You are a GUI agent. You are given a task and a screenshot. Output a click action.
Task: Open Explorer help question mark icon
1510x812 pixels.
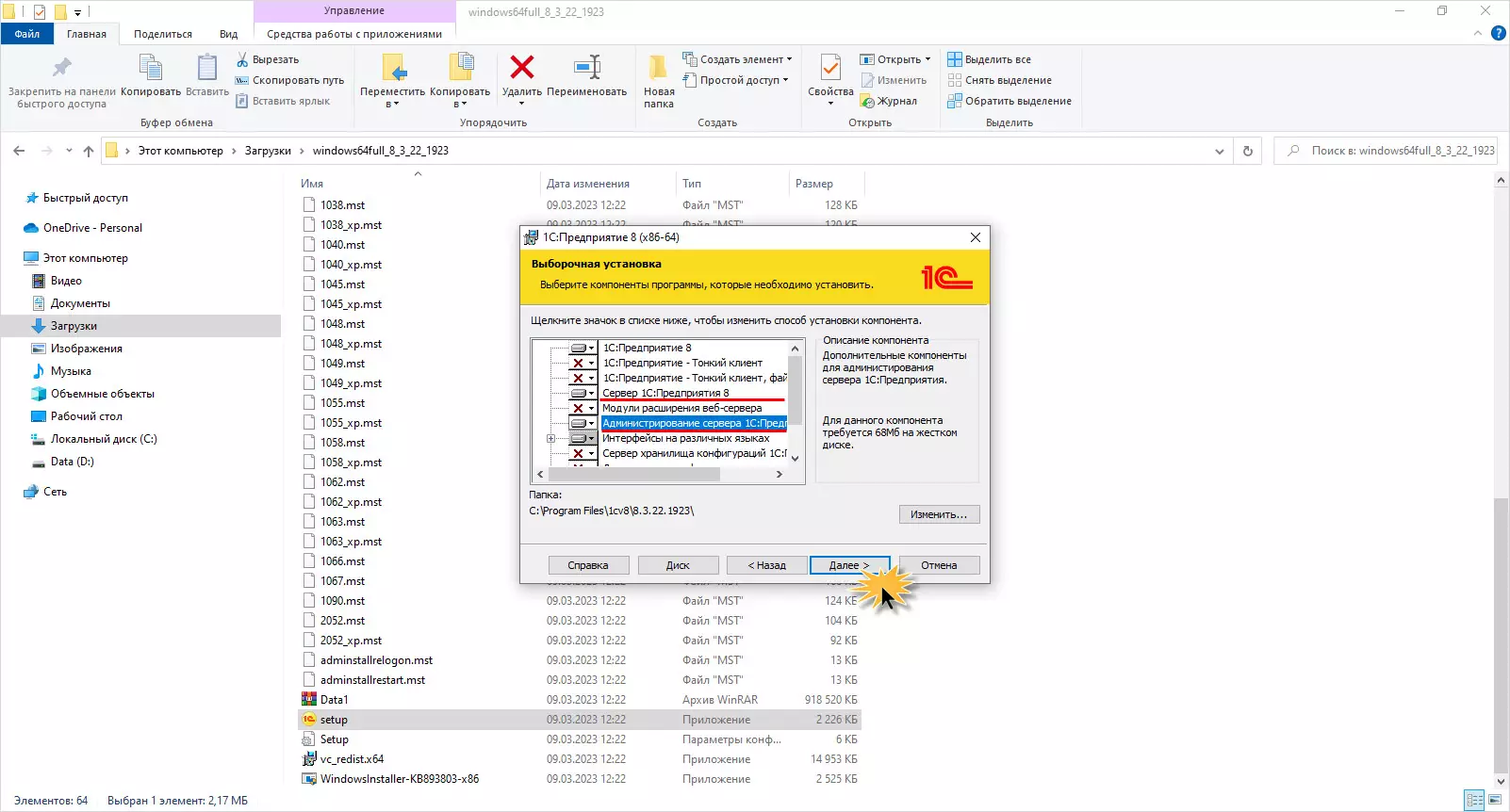click(1499, 33)
